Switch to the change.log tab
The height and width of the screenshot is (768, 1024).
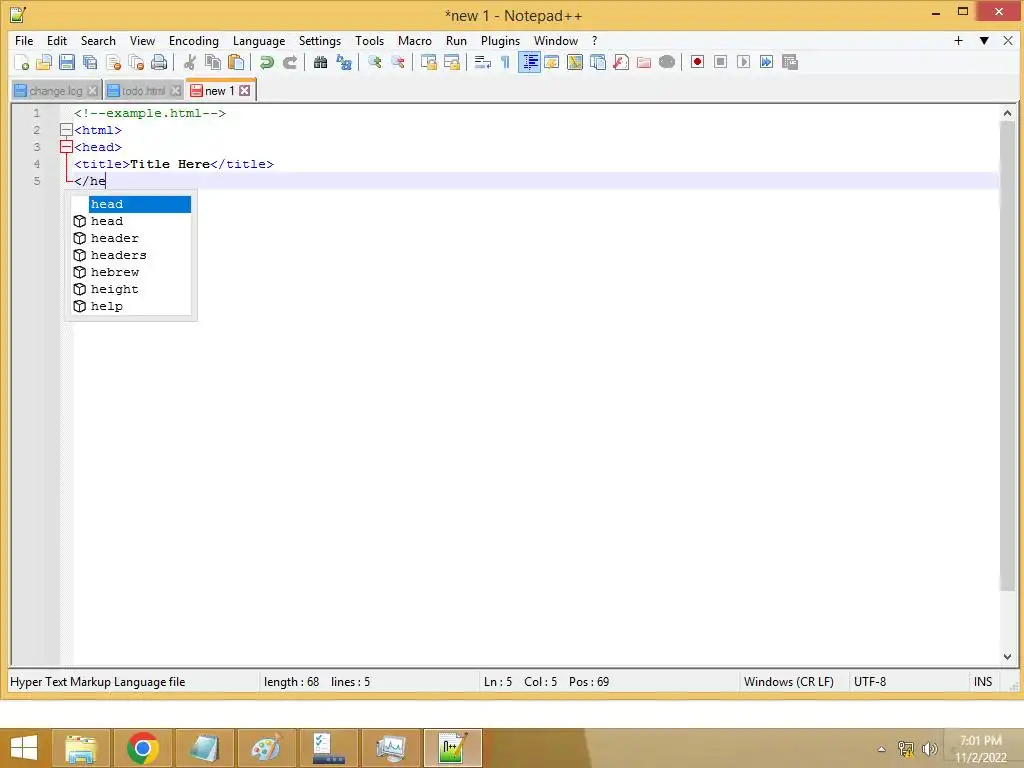(56, 91)
